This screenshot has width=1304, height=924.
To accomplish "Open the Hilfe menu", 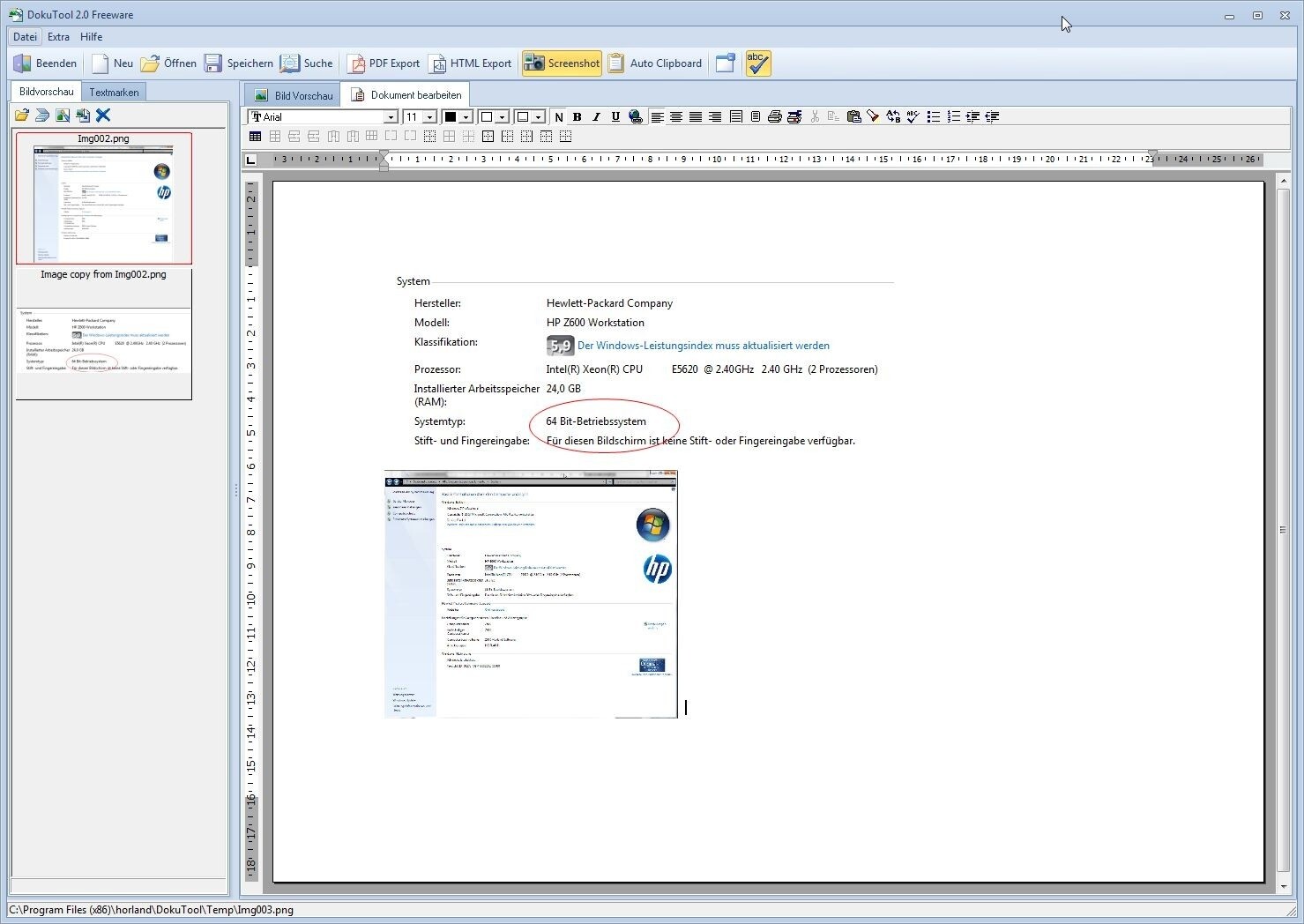I will tap(91, 37).
